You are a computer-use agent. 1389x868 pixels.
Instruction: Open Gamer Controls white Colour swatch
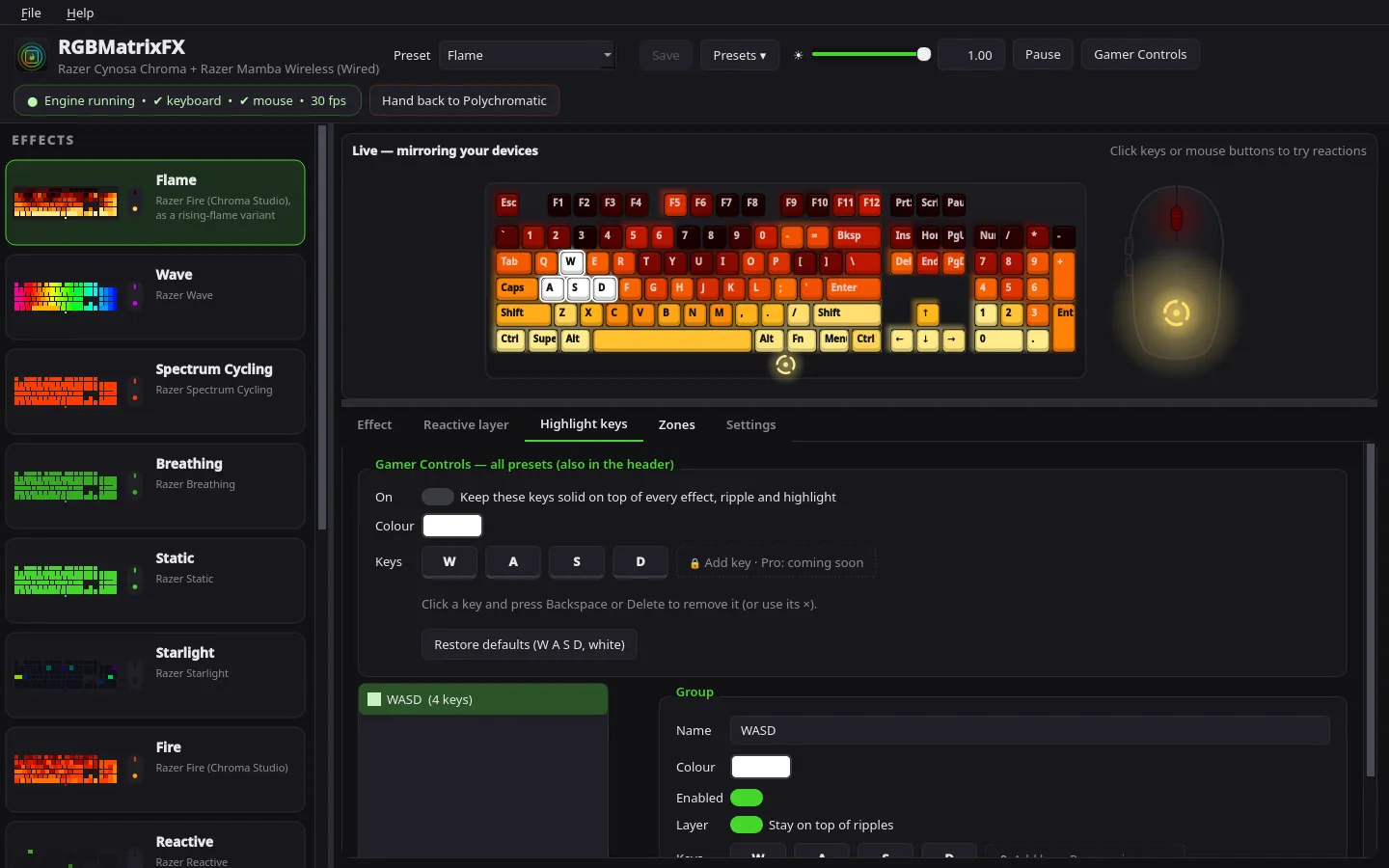(452, 526)
